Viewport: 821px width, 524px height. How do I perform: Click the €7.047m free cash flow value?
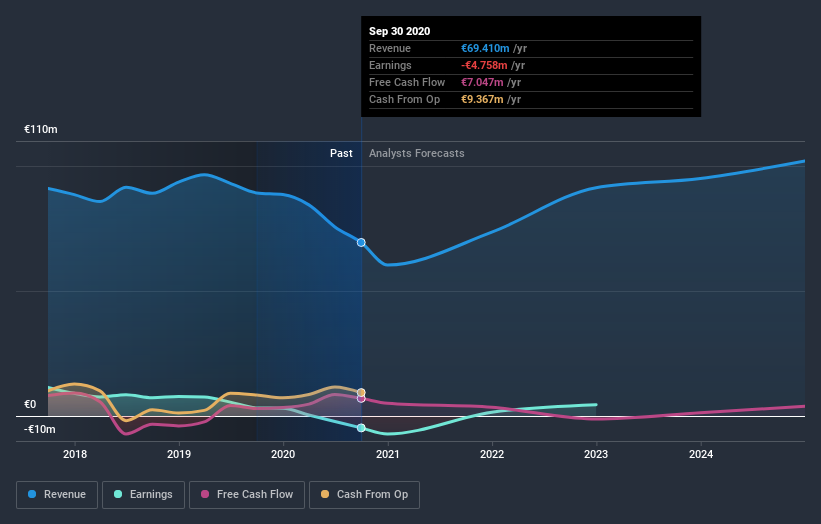pyautogui.click(x=482, y=82)
